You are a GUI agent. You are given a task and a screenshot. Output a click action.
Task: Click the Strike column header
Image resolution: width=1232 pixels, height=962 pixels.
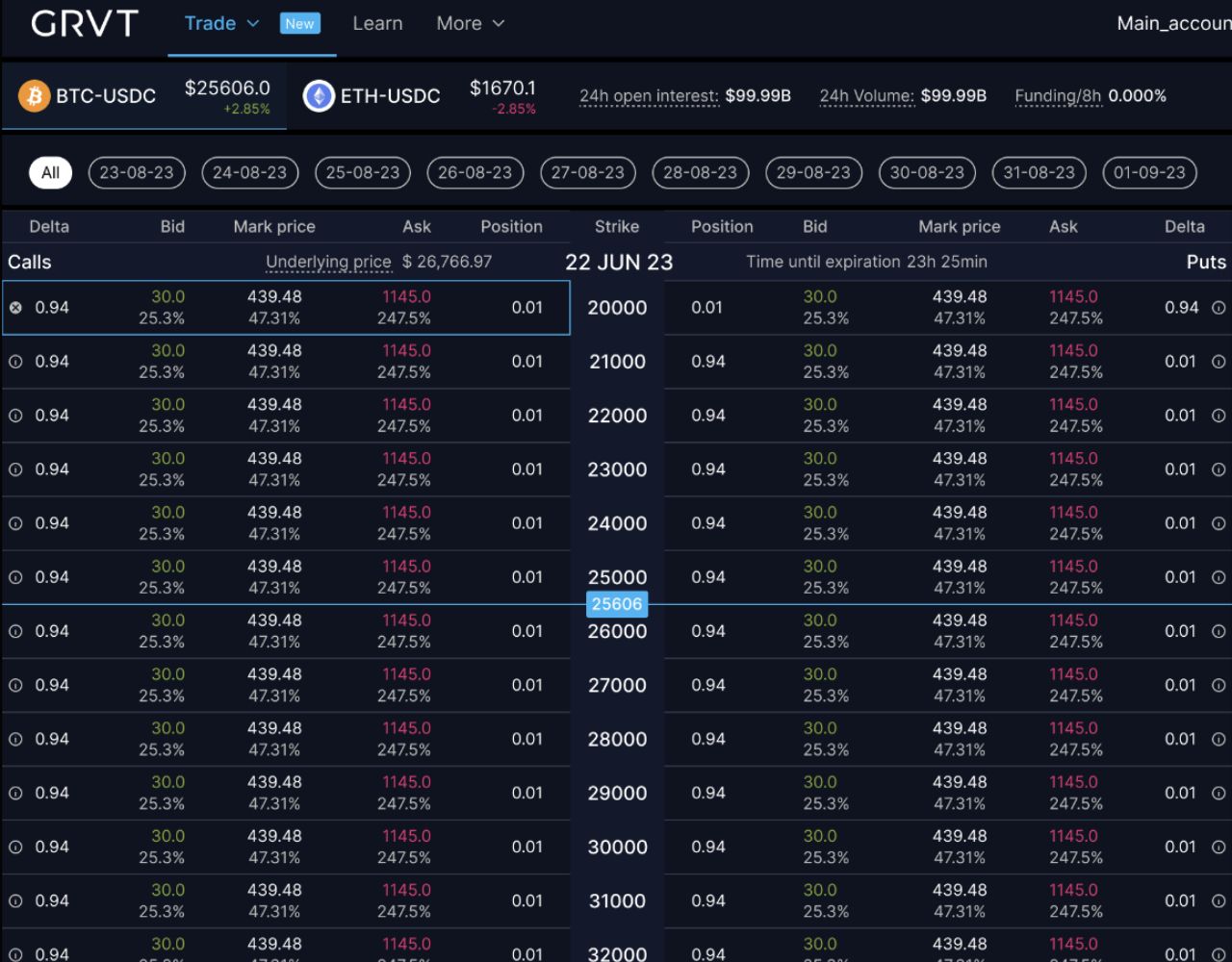click(x=617, y=227)
